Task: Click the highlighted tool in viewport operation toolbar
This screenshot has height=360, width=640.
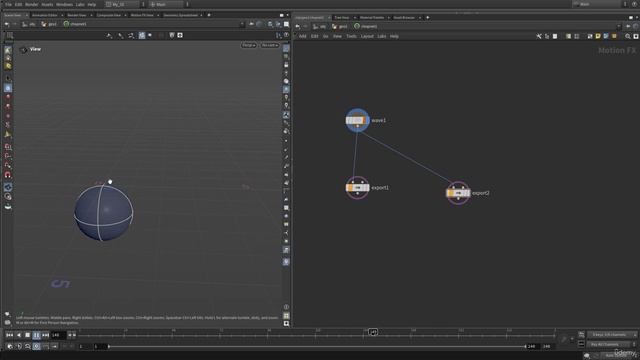Action: coord(142,36)
